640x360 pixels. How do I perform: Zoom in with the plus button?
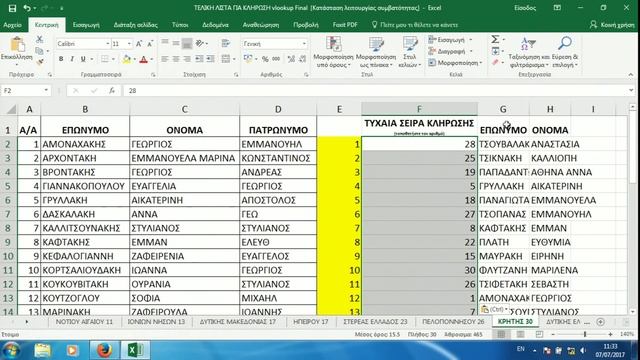(x=611, y=334)
